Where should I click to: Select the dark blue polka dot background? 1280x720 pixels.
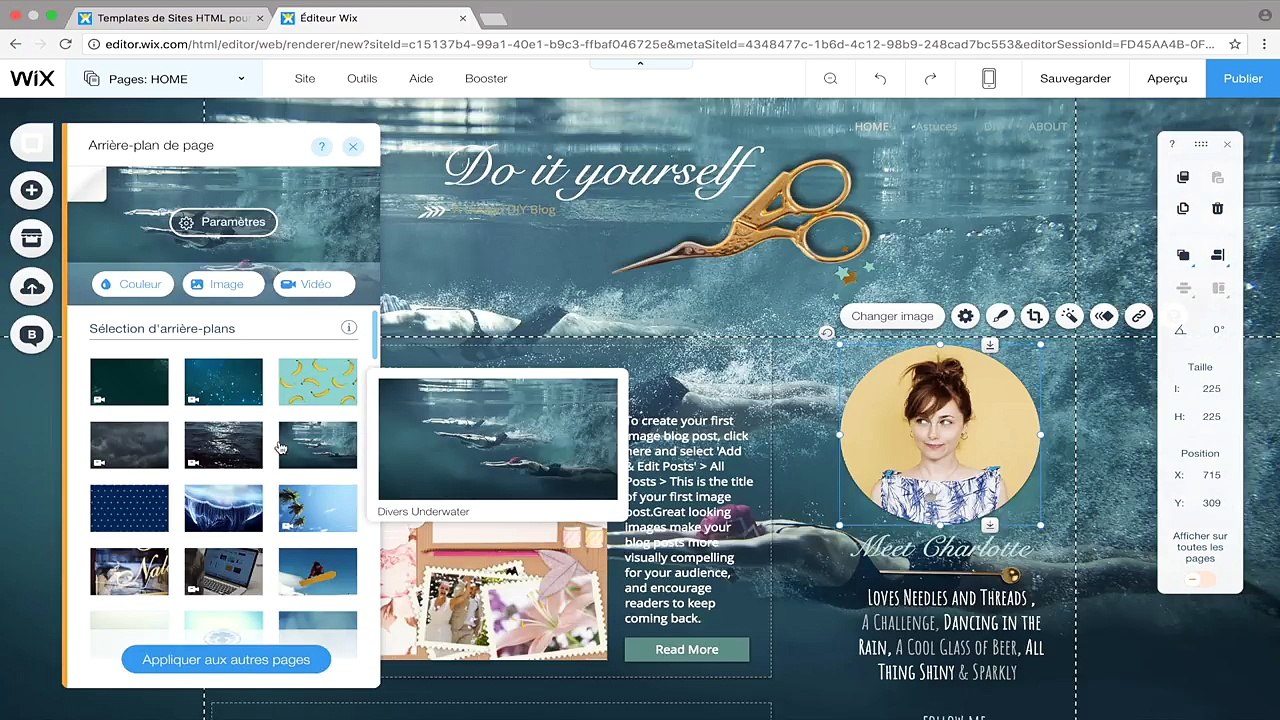[129, 508]
